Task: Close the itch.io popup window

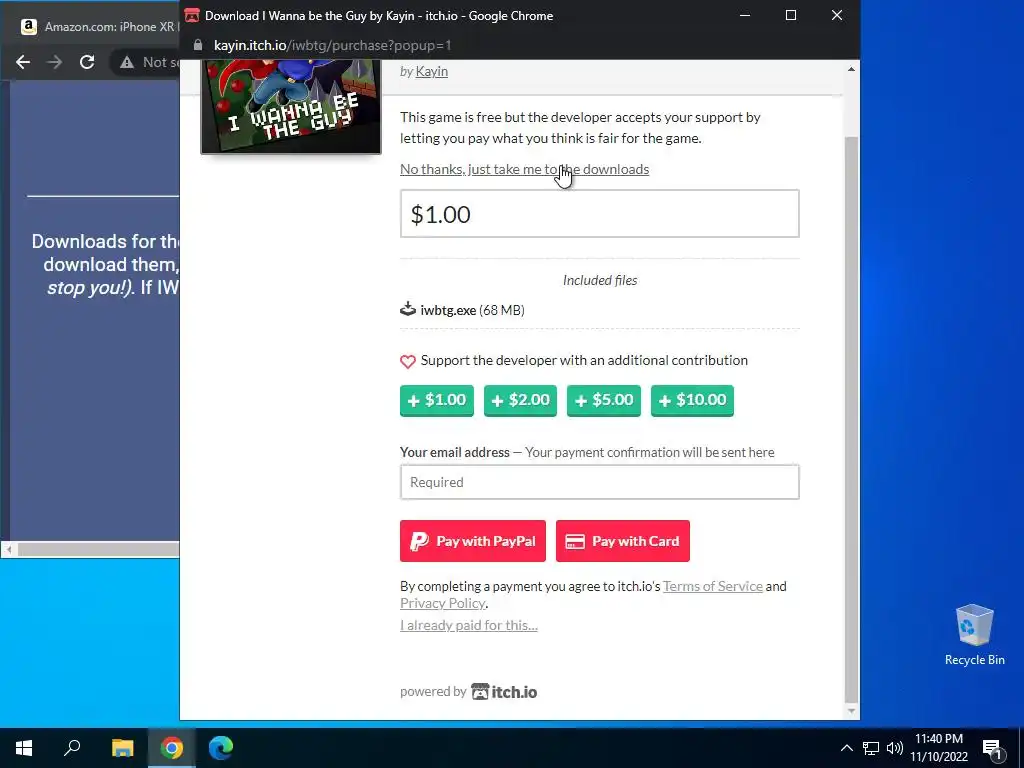Action: coord(837,15)
